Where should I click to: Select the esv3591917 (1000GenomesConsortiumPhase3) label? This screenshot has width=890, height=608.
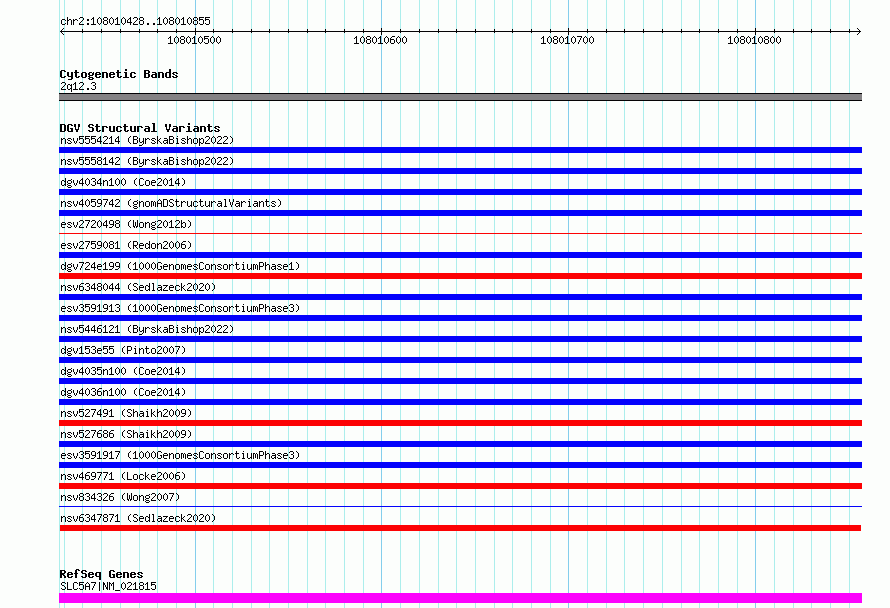point(180,455)
